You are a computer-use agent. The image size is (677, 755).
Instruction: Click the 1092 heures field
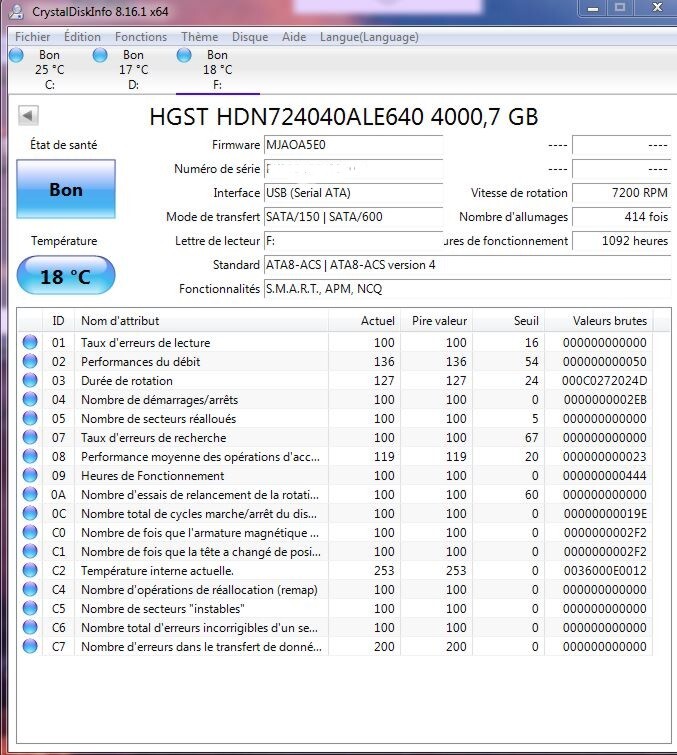[x=622, y=241]
